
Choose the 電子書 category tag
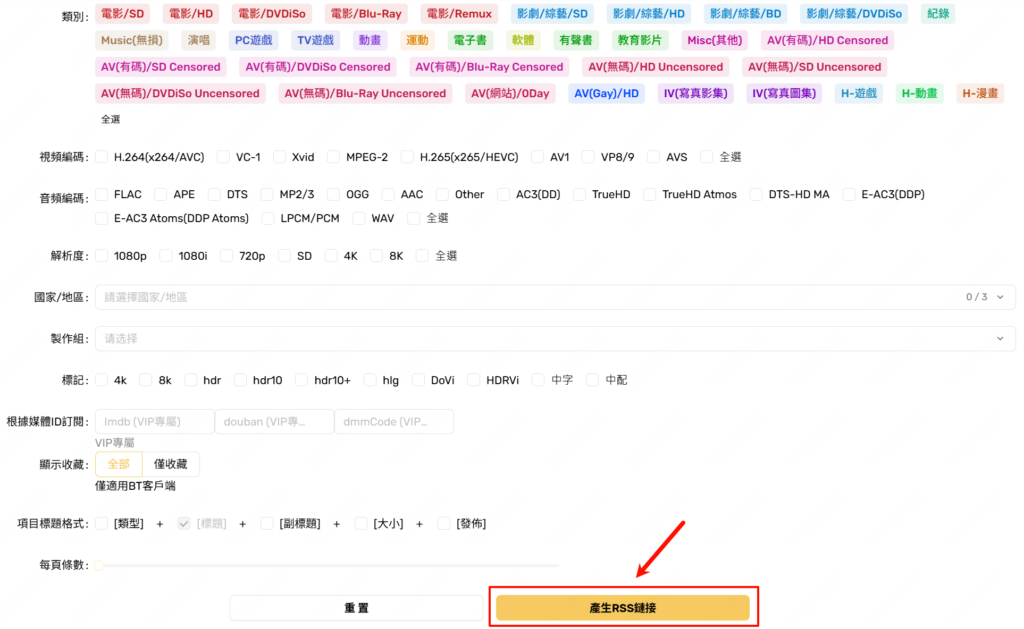click(x=469, y=41)
